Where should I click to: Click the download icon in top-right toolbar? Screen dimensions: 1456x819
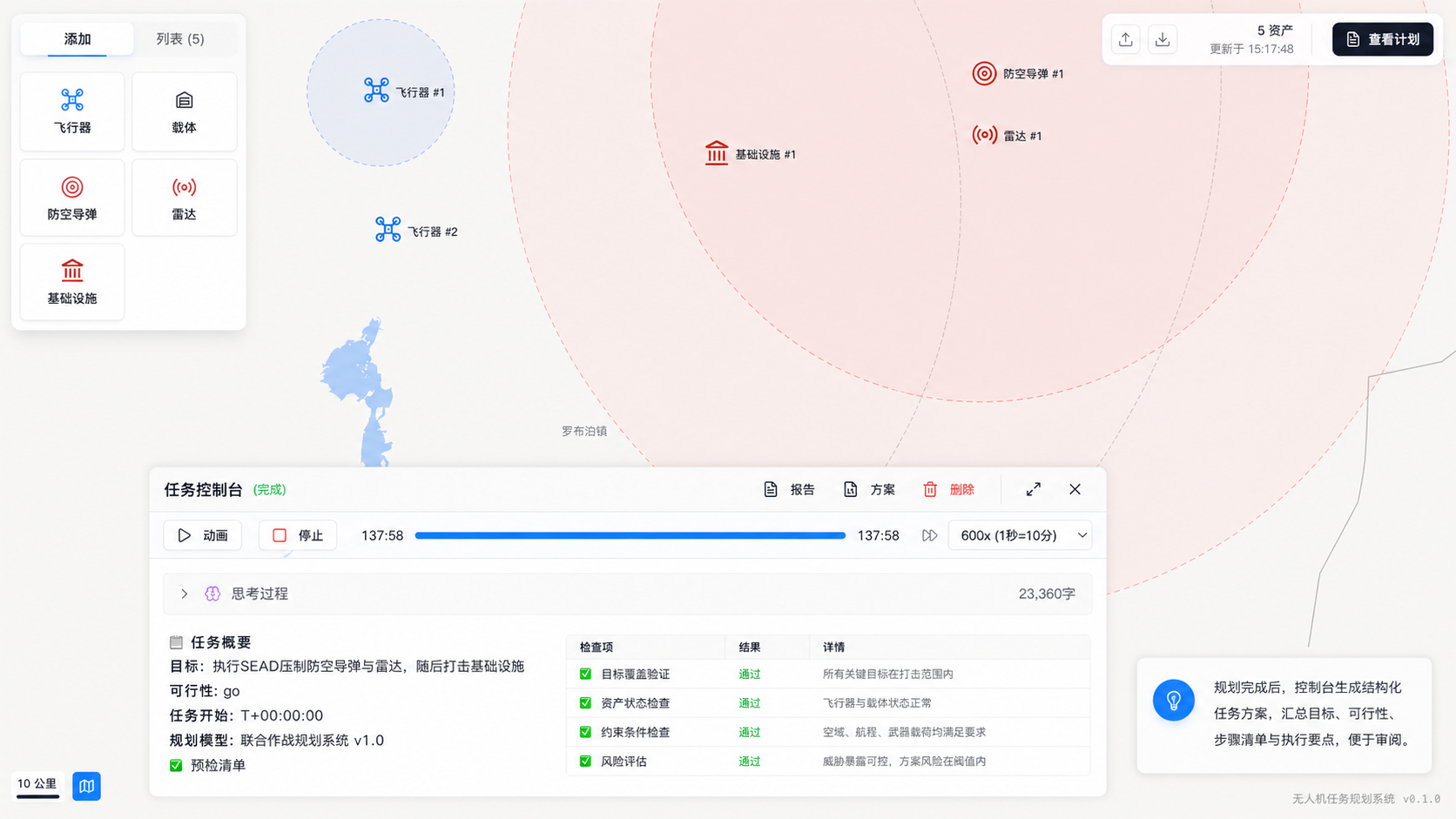(x=1163, y=38)
